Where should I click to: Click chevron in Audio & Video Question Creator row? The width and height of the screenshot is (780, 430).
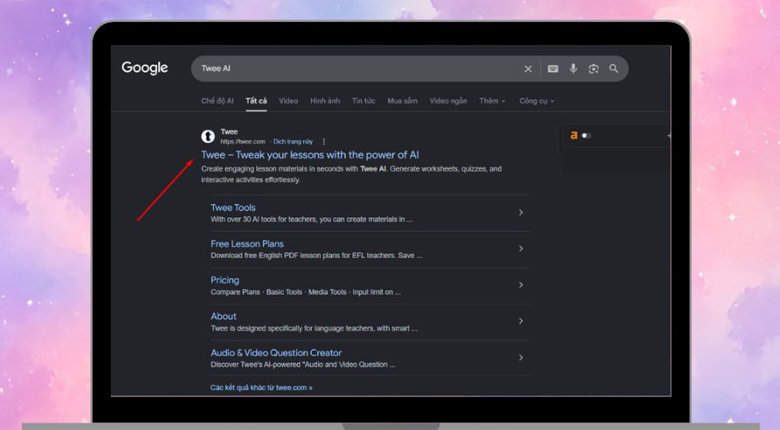tap(521, 357)
